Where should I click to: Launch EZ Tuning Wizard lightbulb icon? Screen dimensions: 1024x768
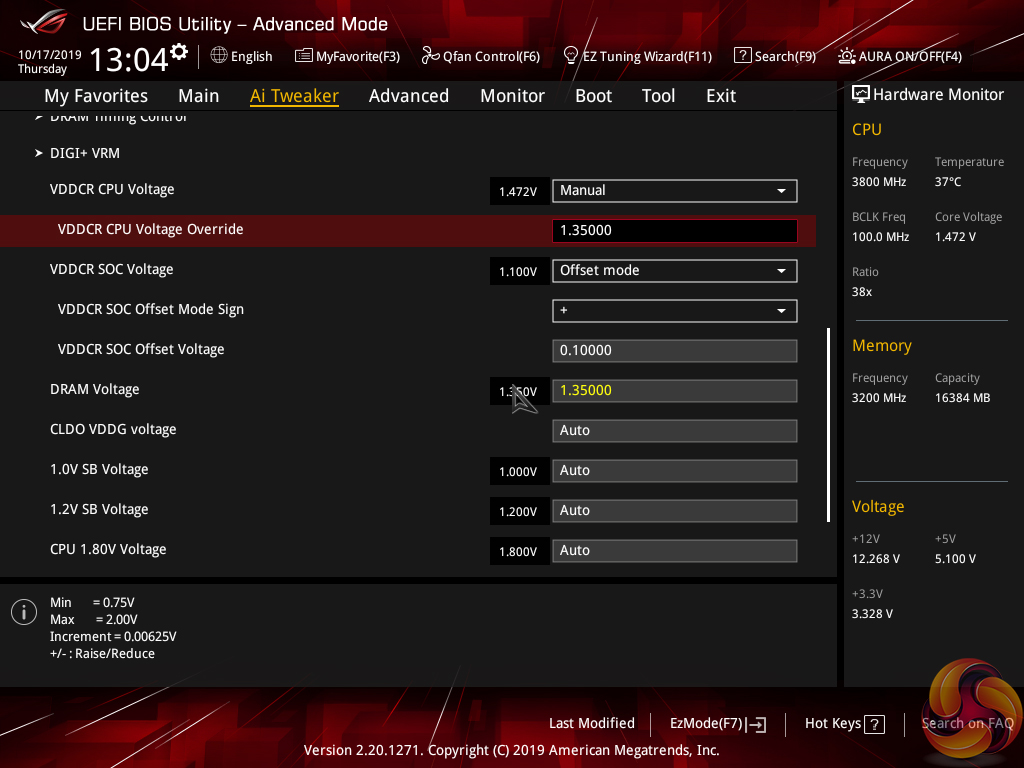pos(571,55)
